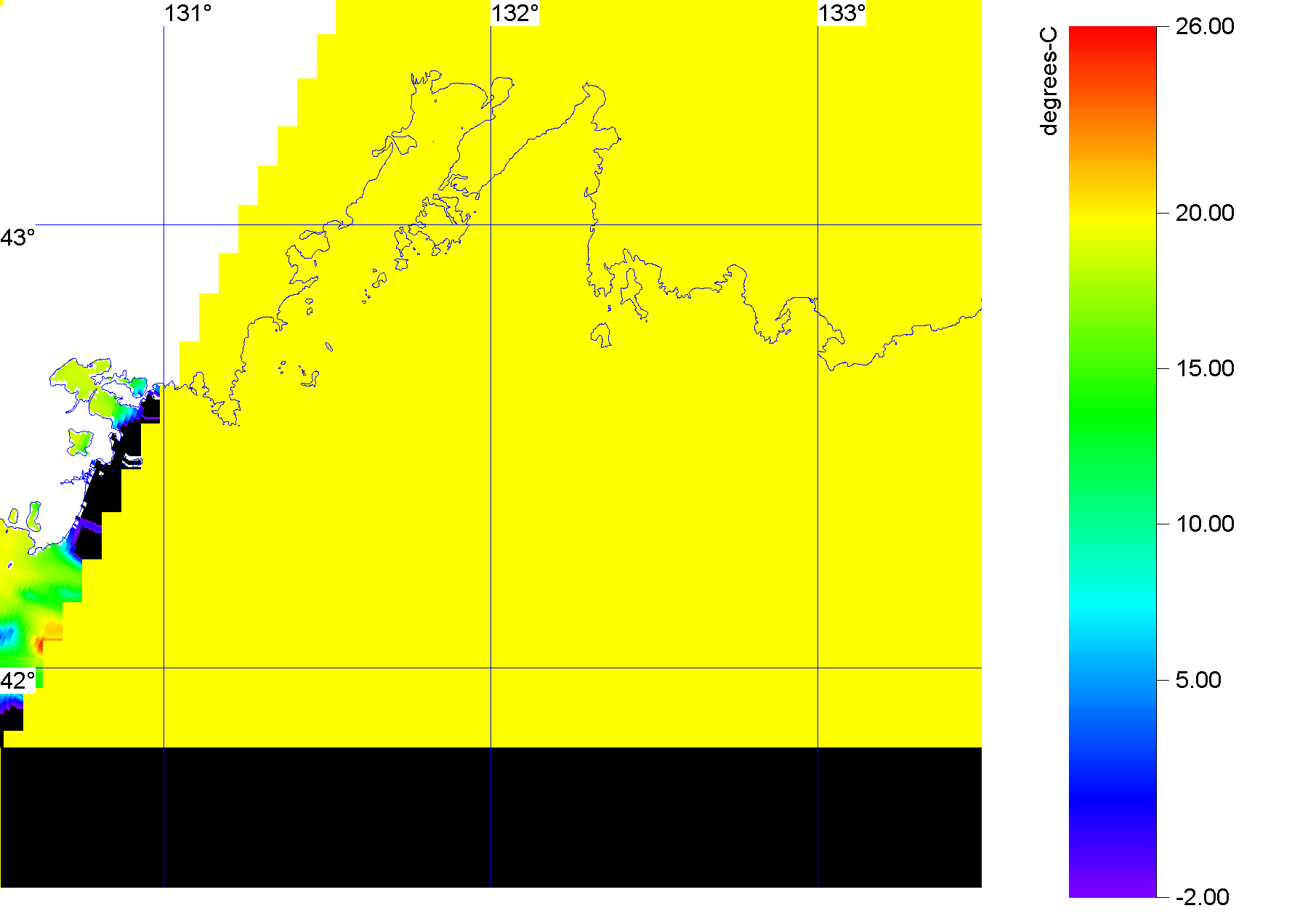Click the 20.00 colorbar value
The image size is (1300, 924).
[x=1204, y=213]
